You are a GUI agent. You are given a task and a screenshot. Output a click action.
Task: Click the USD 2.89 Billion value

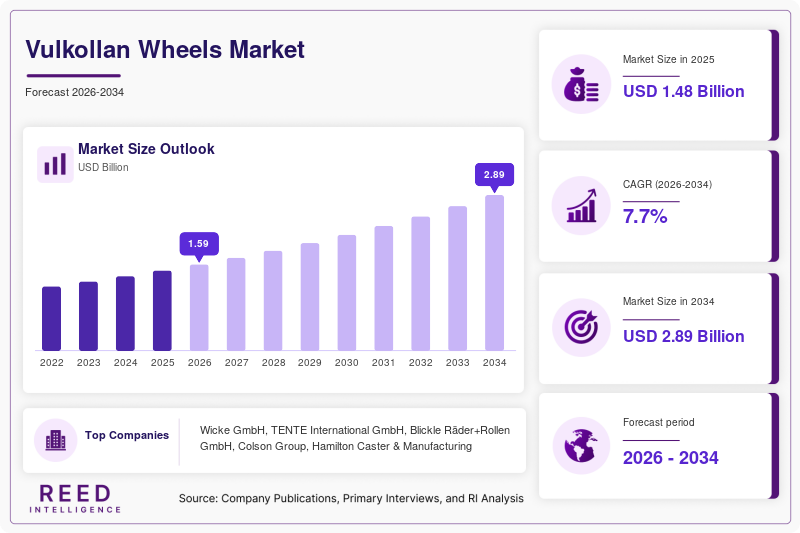(684, 336)
